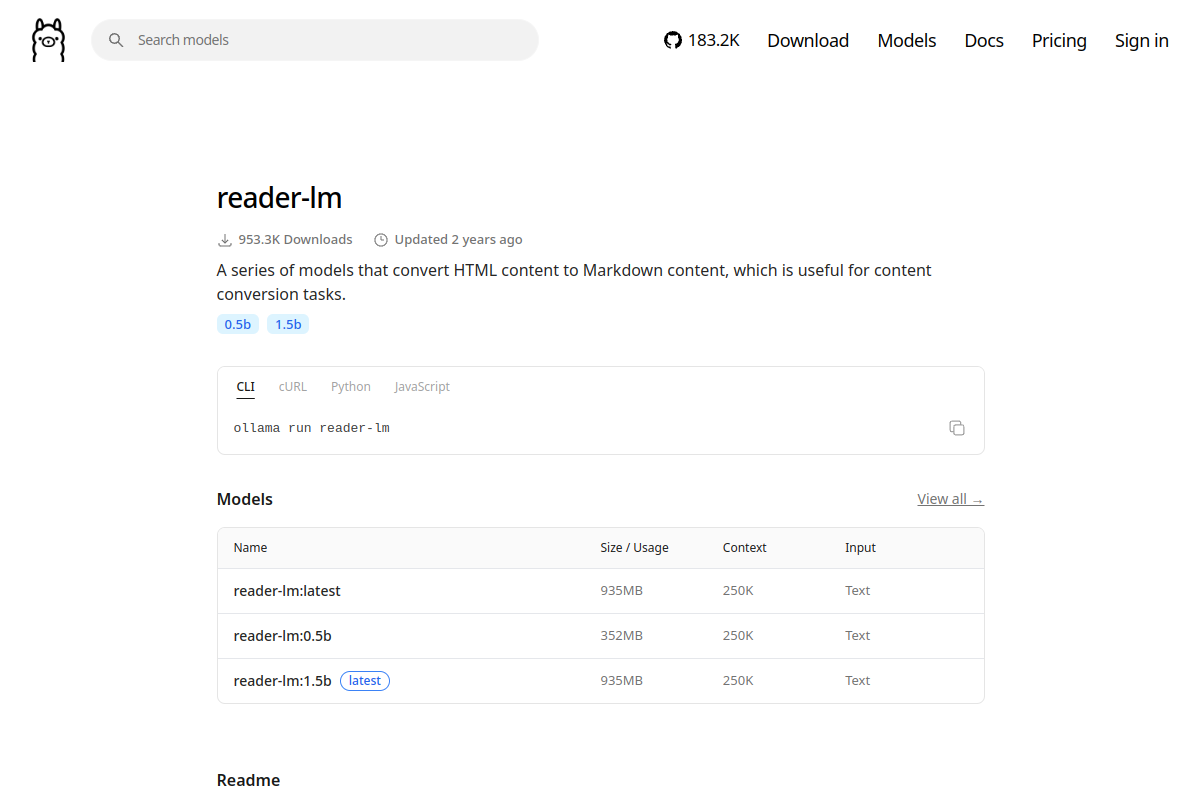This screenshot has height=800, width=1200.
Task: Click the ollama run reader-lm command text
Action: click(x=311, y=428)
